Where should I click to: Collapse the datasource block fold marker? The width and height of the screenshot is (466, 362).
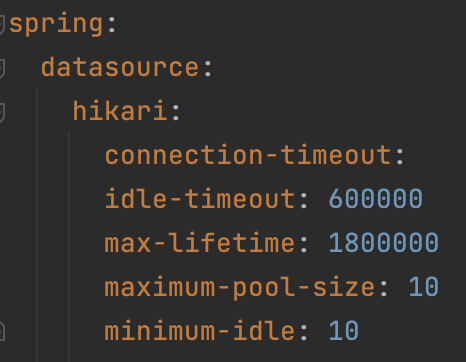point(2,69)
